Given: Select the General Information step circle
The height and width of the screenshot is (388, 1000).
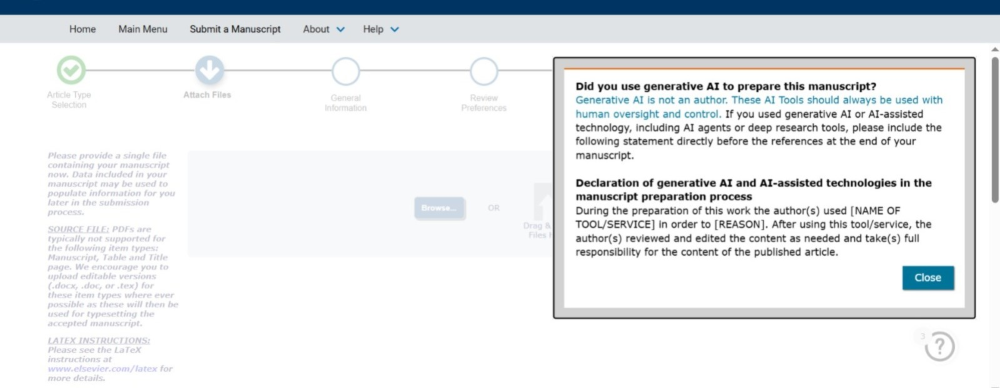Looking at the screenshot, I should tap(346, 71).
